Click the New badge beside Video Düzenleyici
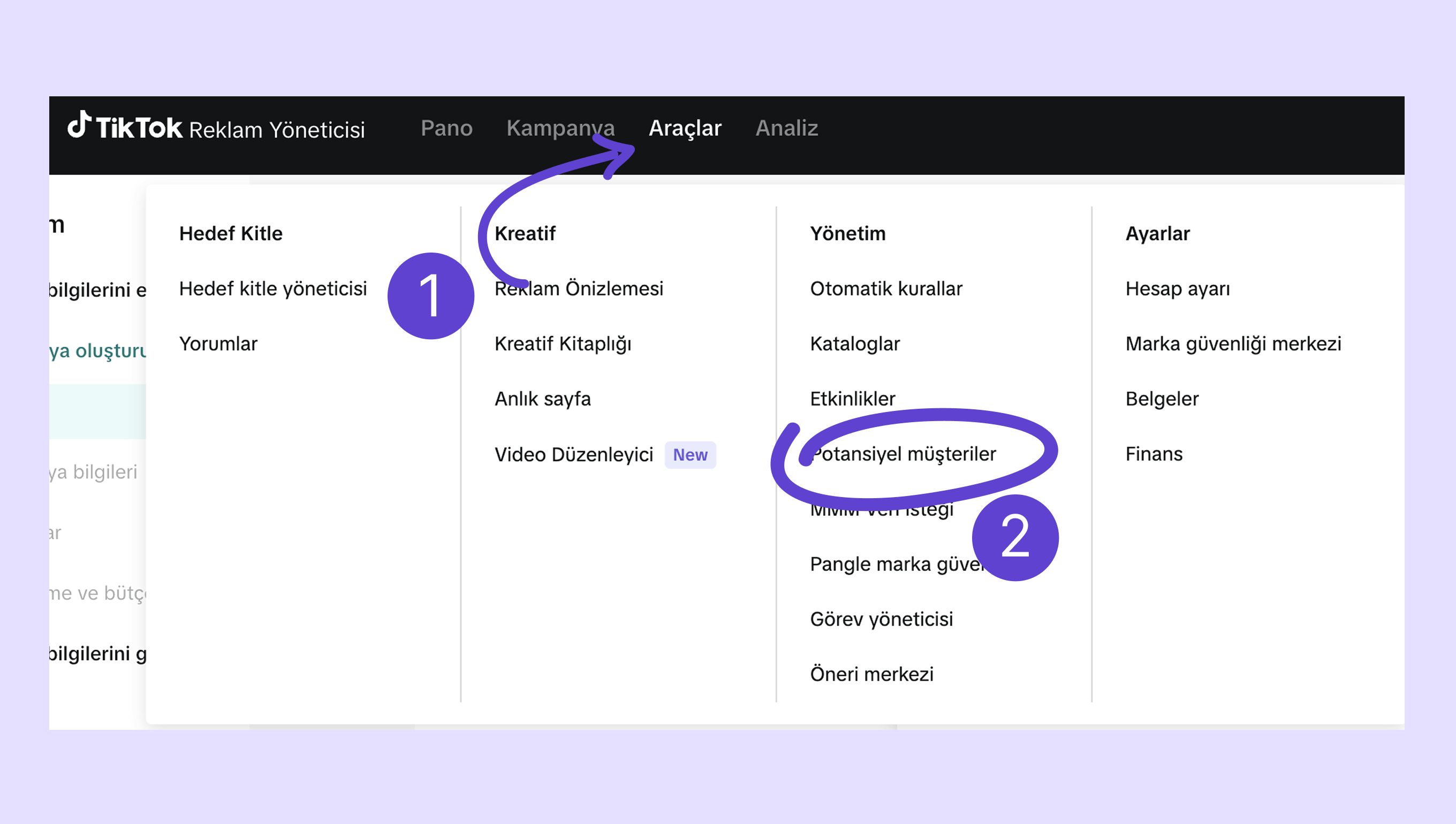 [690, 454]
